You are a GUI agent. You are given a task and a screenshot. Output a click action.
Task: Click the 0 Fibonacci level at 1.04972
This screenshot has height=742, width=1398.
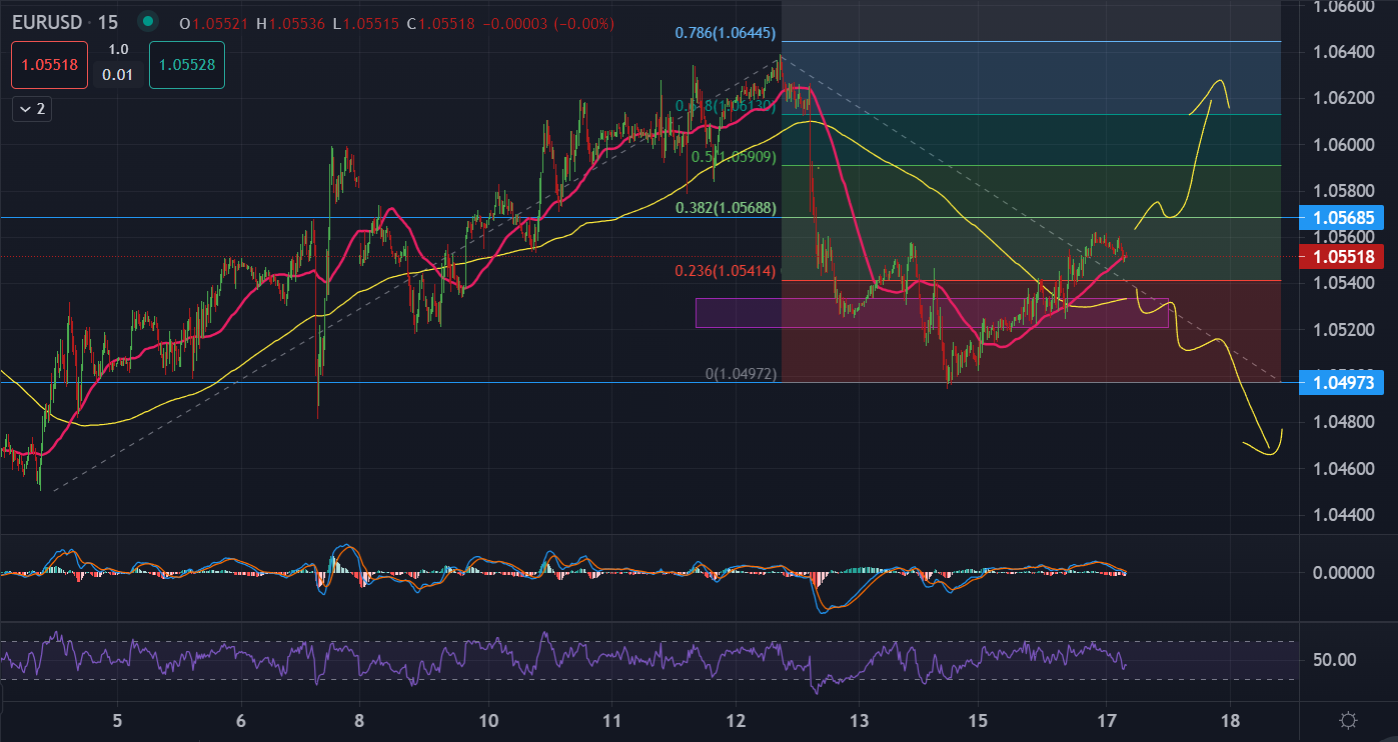tap(740, 374)
